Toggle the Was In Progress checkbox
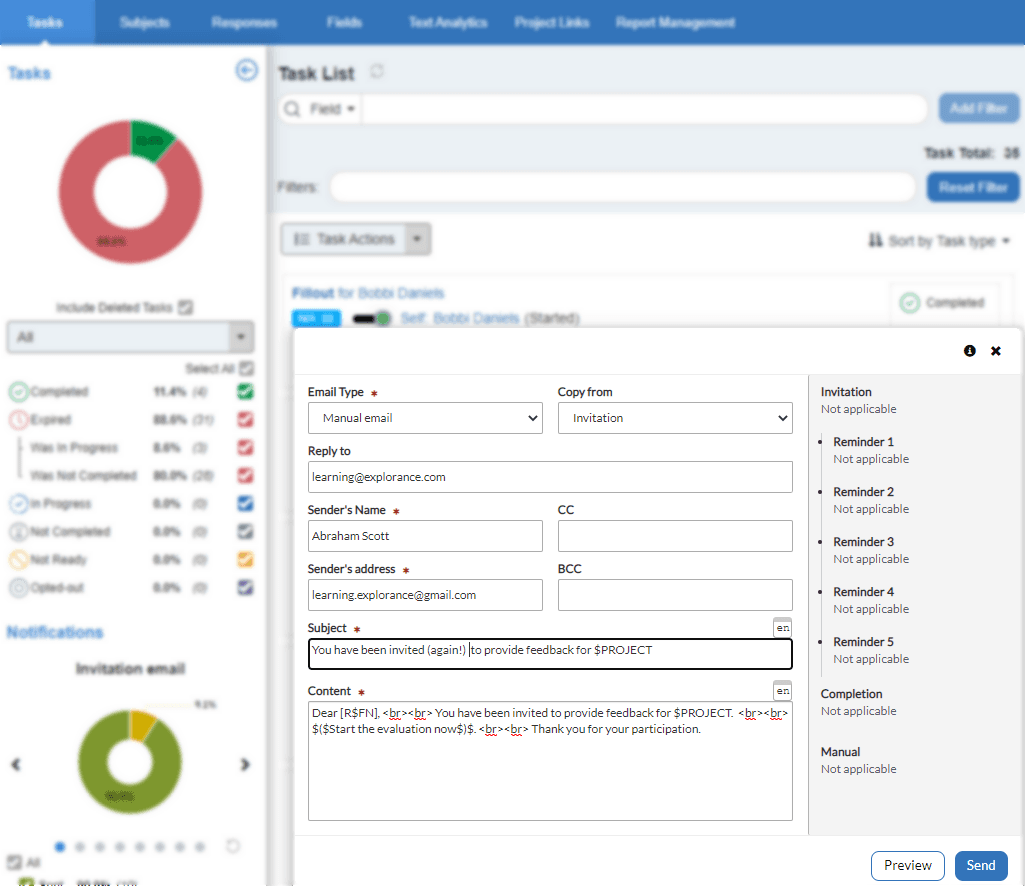 (x=245, y=447)
